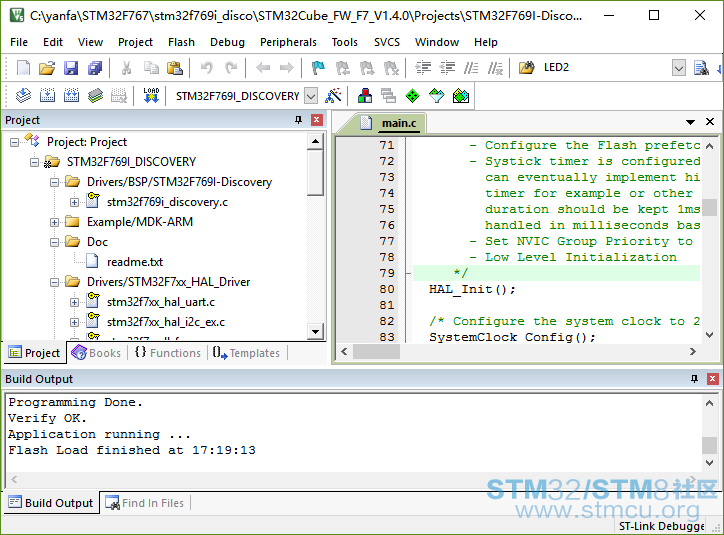724x535 pixels.
Task: Download code to flash with LOAD icon
Action: tap(151, 96)
